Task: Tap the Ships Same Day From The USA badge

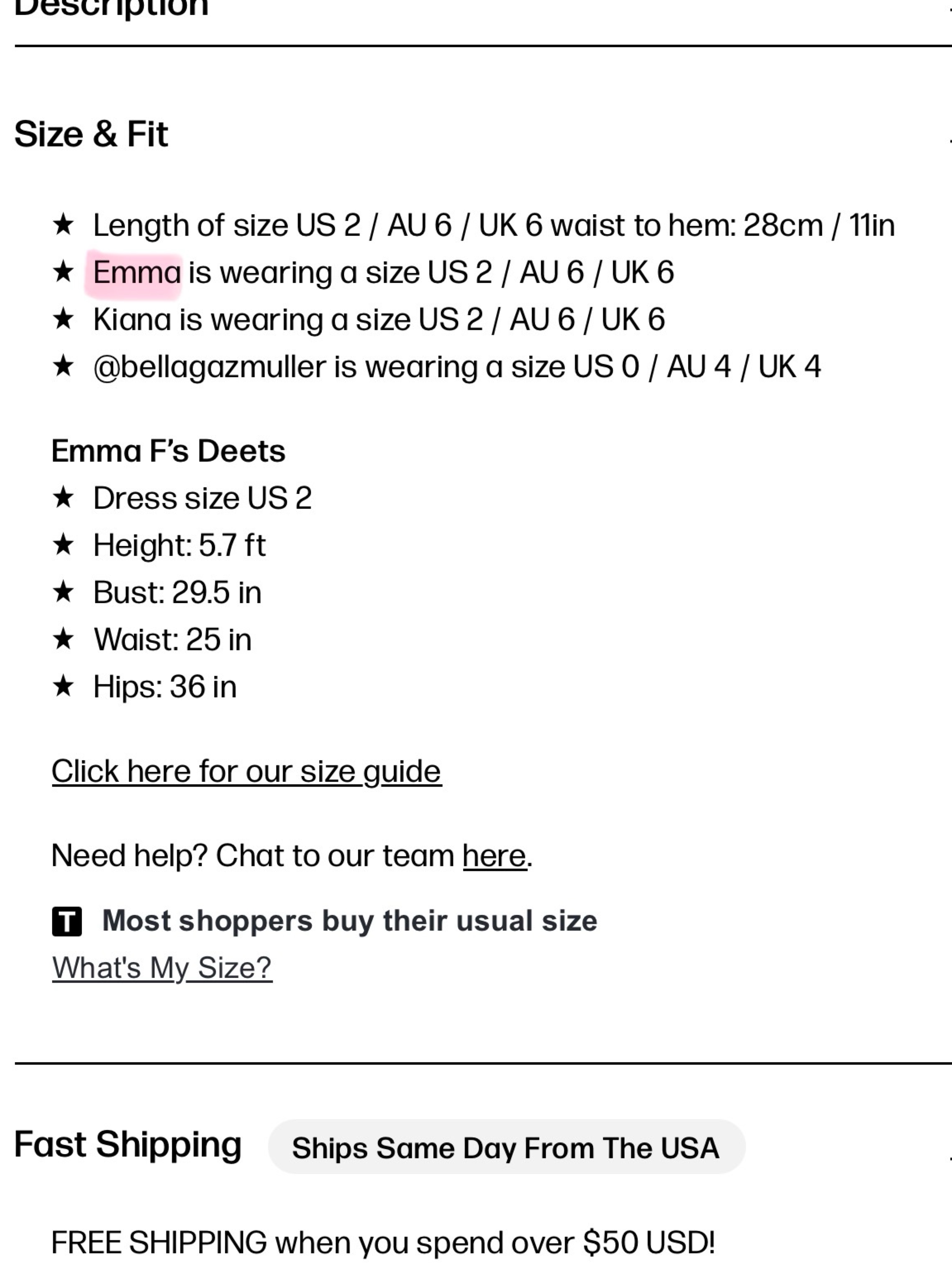Action: tap(507, 1147)
